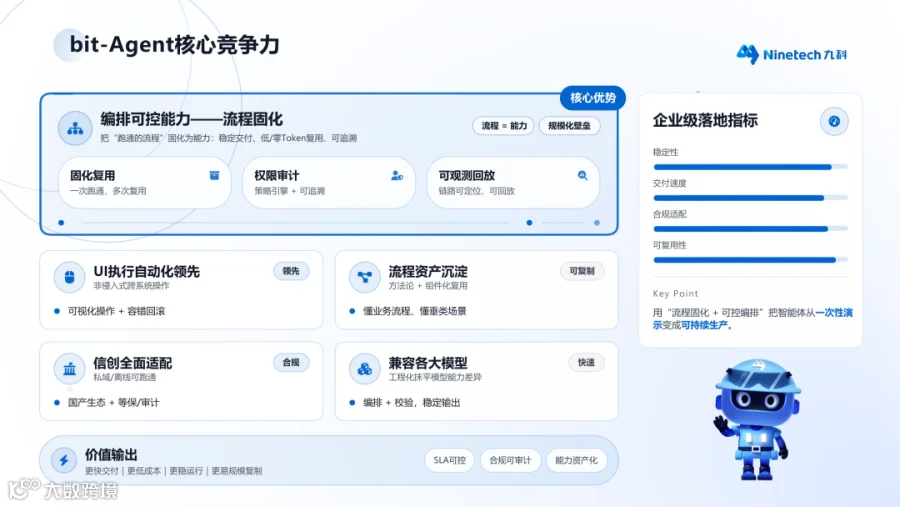Click the 规模化壁垒 tag

click(x=569, y=126)
